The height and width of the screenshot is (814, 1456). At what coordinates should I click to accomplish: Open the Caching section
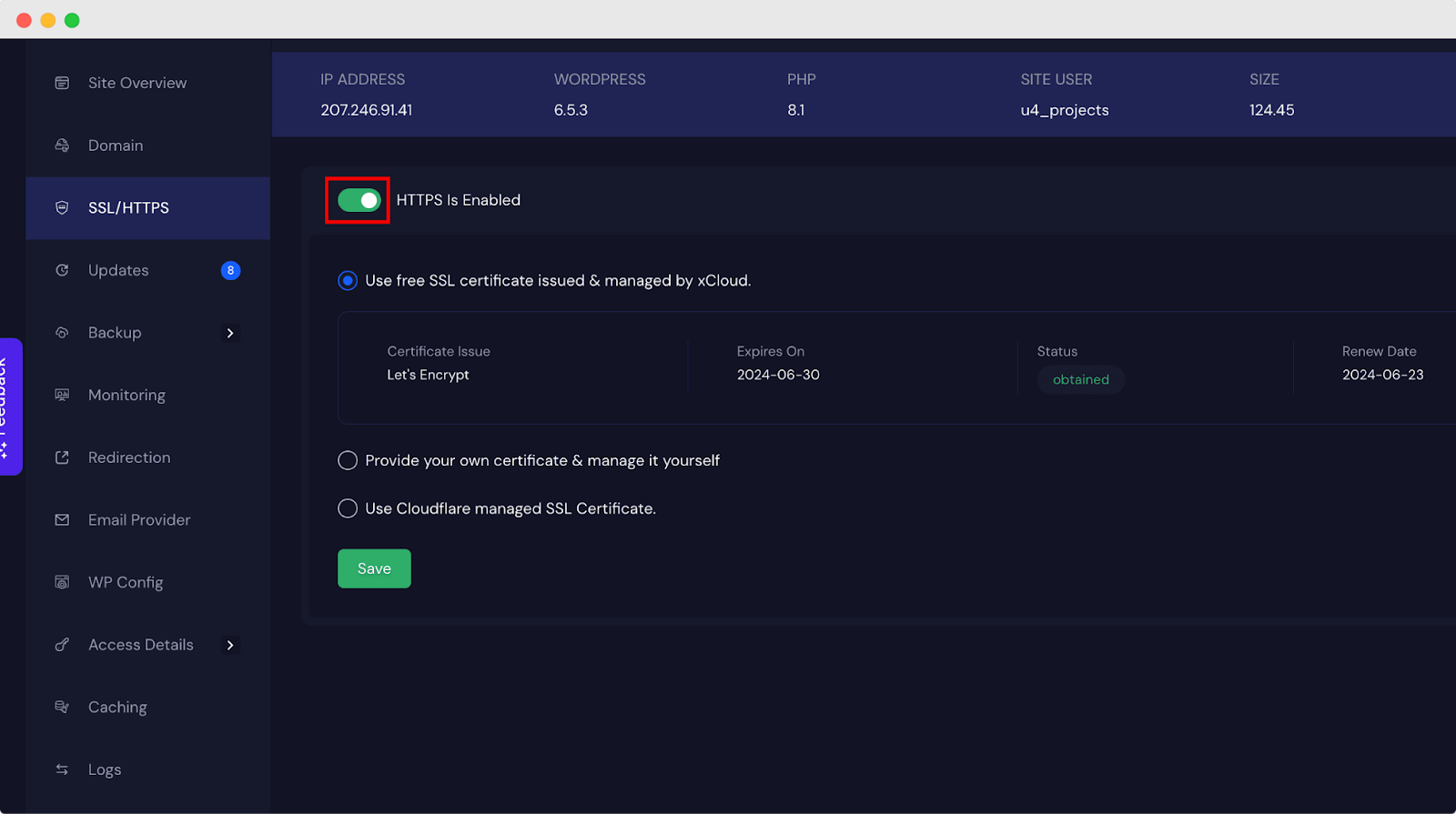(147, 707)
